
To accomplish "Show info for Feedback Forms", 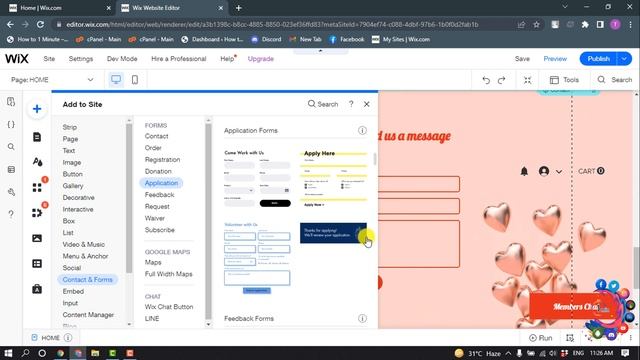I will tap(362, 318).
